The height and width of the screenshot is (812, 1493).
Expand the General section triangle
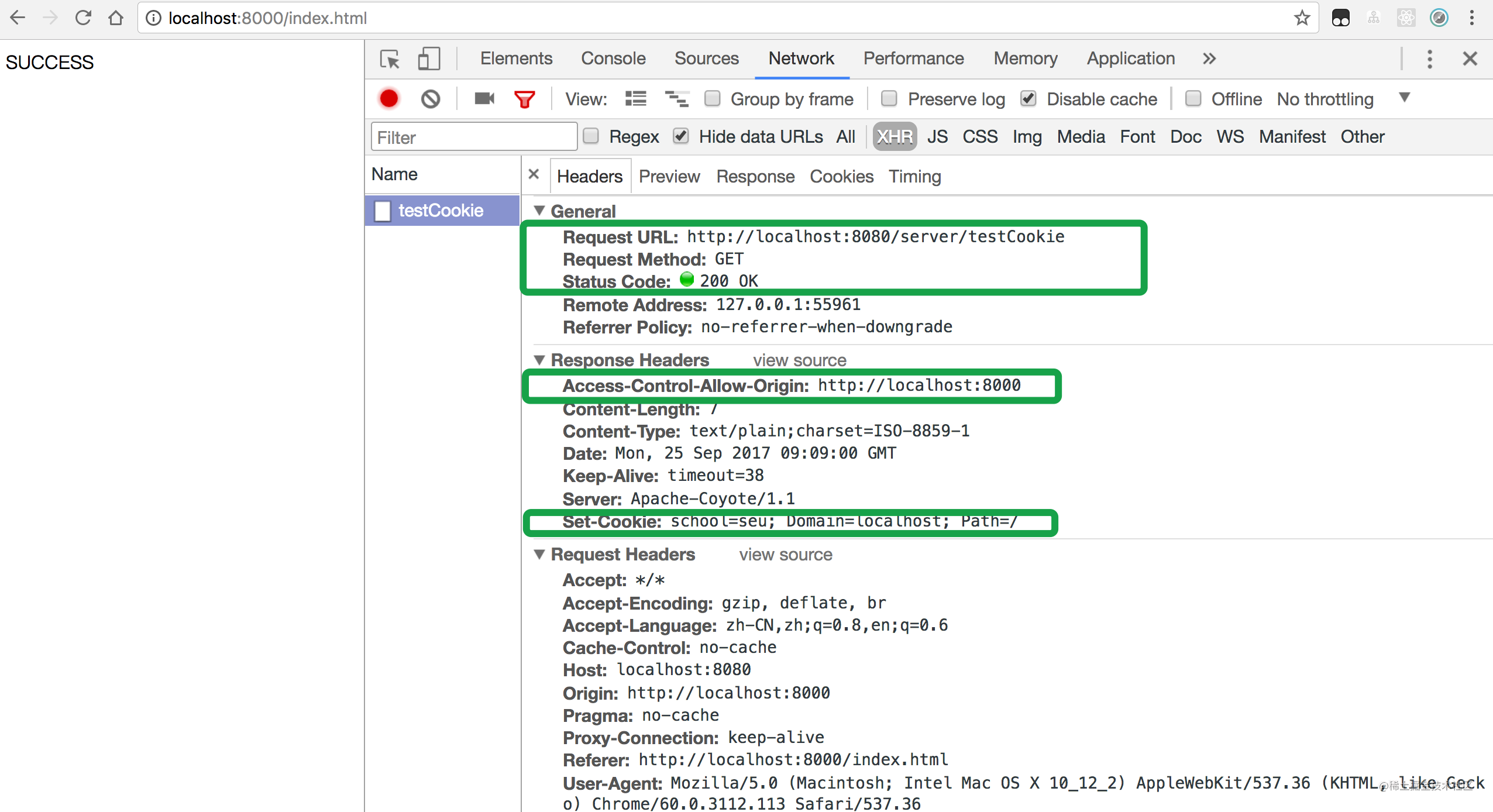(539, 211)
